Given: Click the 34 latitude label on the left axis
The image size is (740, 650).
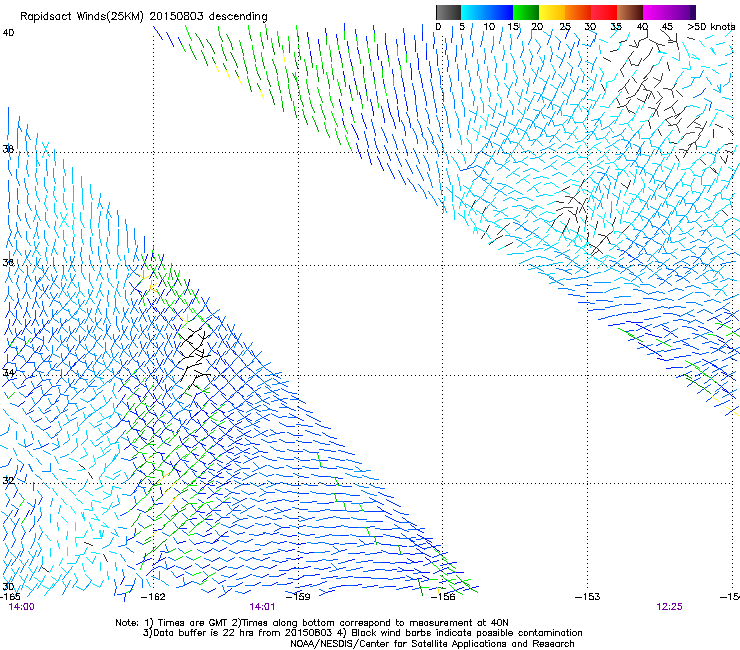Looking at the screenshot, I should [x=8, y=372].
